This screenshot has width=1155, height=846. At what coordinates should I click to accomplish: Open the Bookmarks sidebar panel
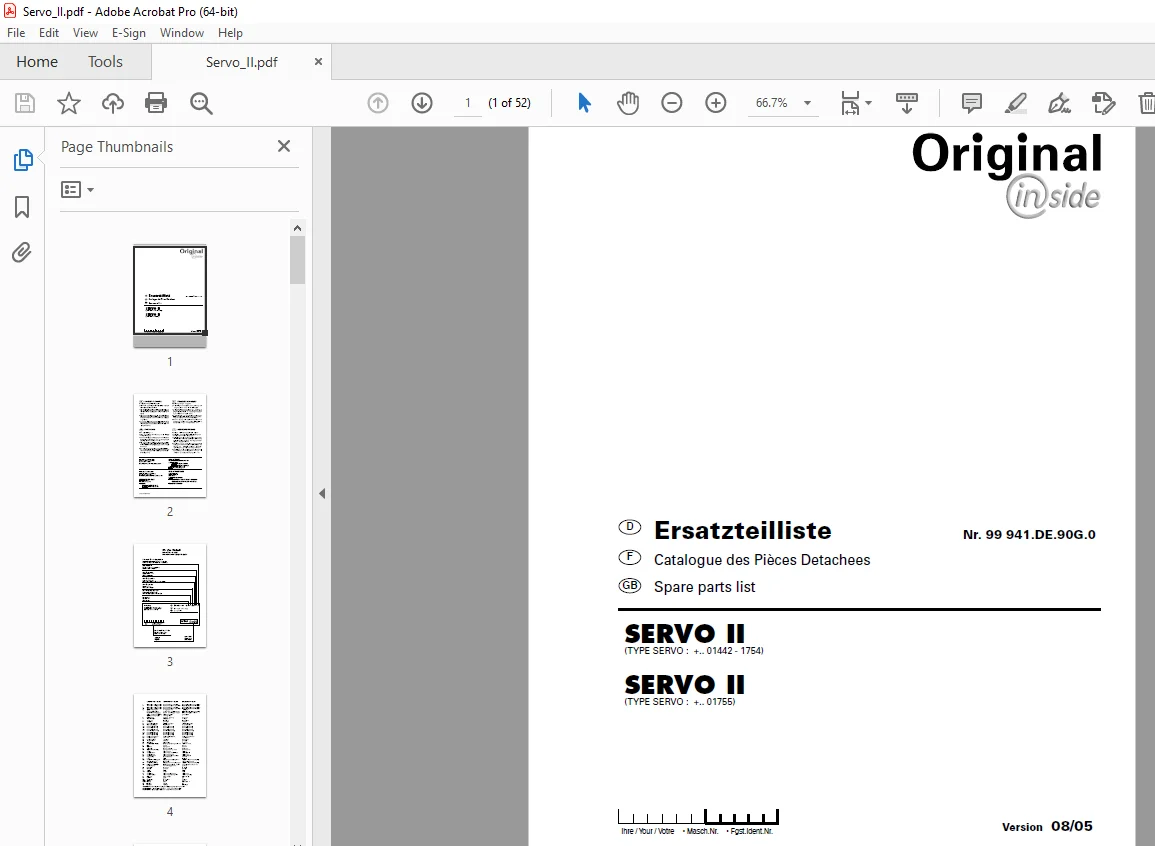tap(22, 207)
